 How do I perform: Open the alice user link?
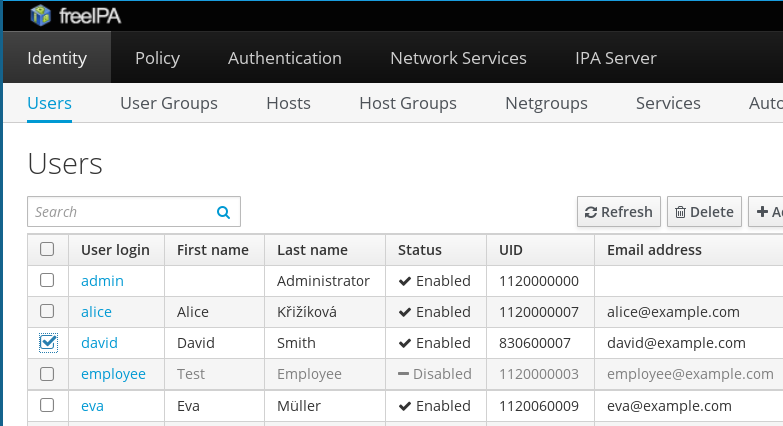(x=96, y=312)
